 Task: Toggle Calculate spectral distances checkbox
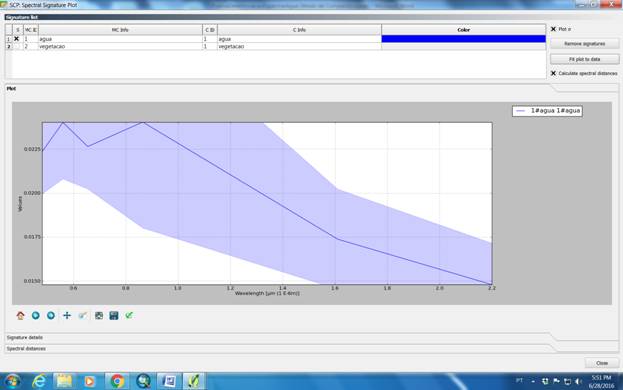[x=553, y=73]
